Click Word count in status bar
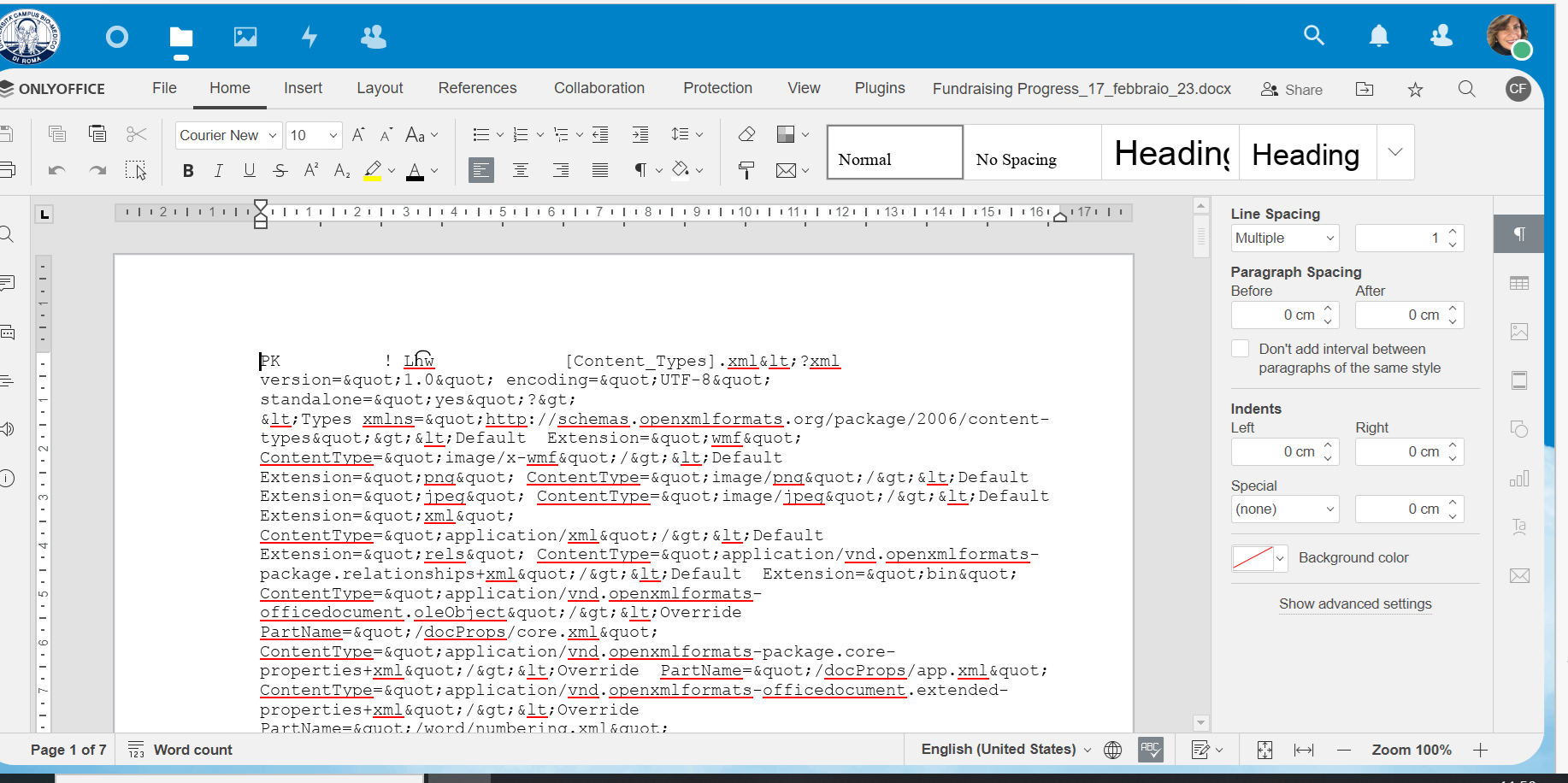This screenshot has width=1568, height=783. point(180,750)
